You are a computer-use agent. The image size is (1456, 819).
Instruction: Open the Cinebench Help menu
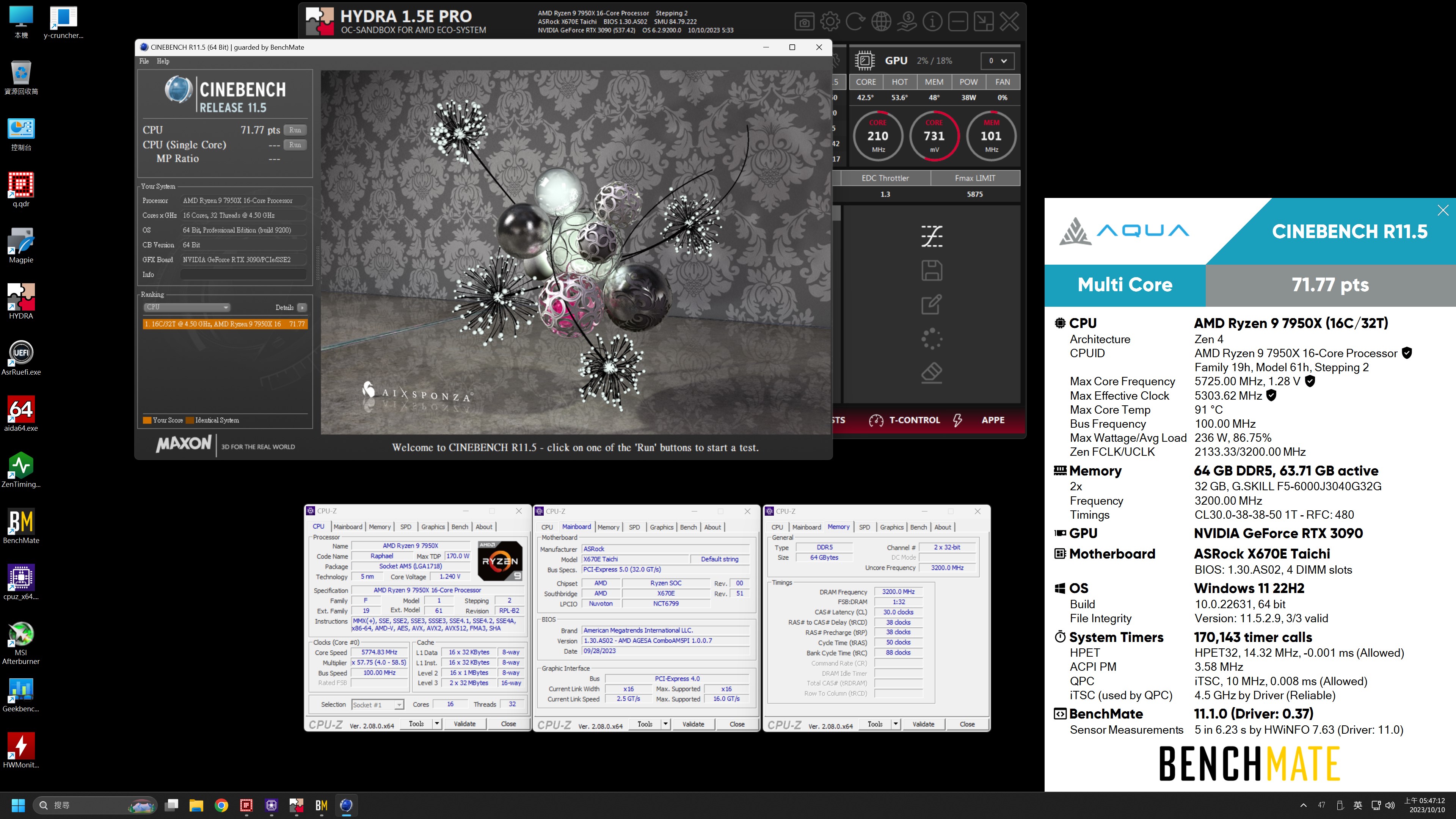[163, 61]
